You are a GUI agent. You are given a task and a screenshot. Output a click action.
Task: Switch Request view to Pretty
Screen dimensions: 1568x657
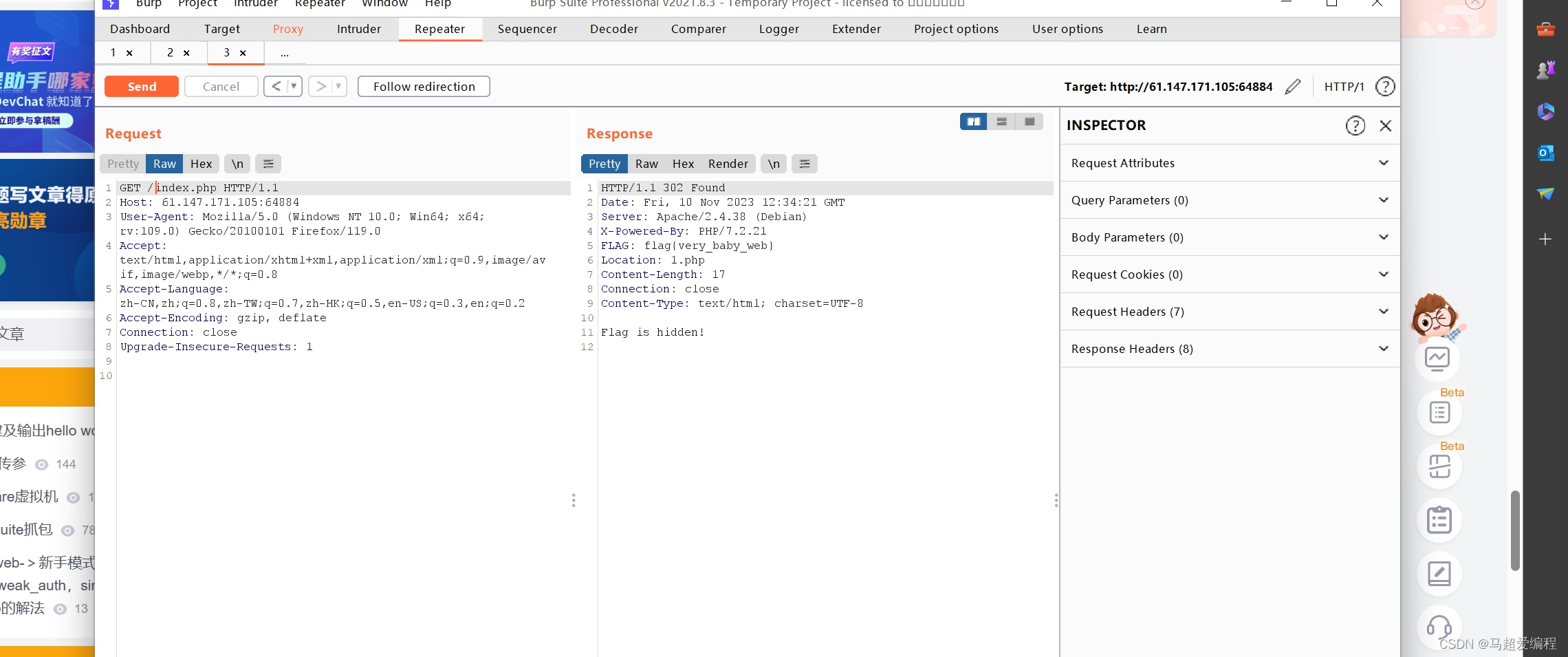point(123,164)
